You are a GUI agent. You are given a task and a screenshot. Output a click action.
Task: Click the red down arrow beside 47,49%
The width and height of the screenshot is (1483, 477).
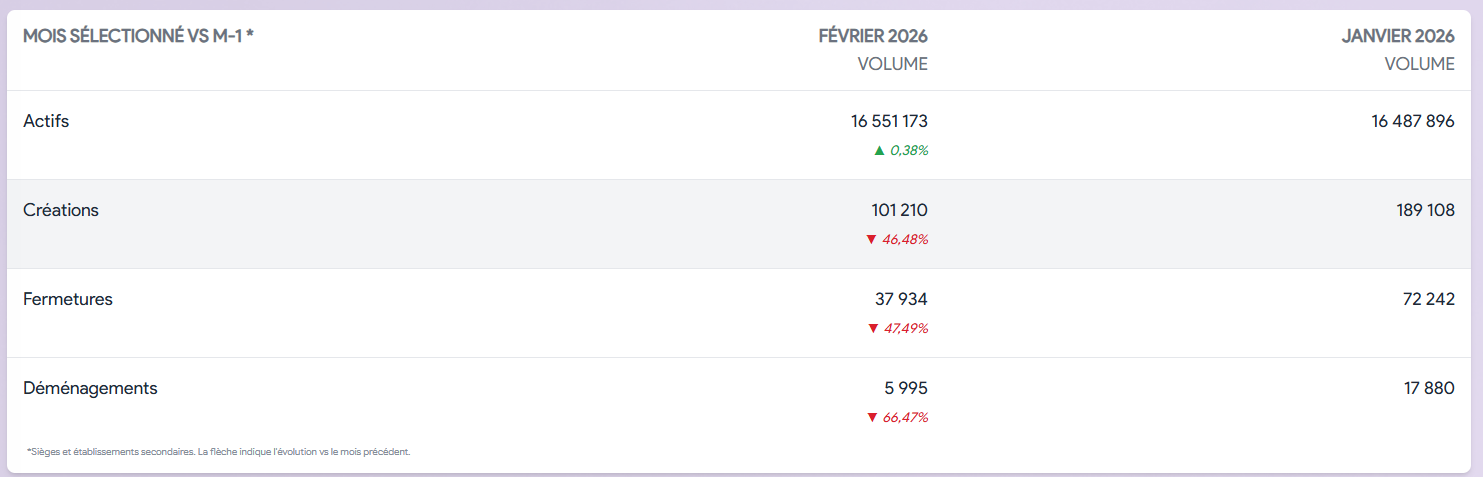(872, 329)
